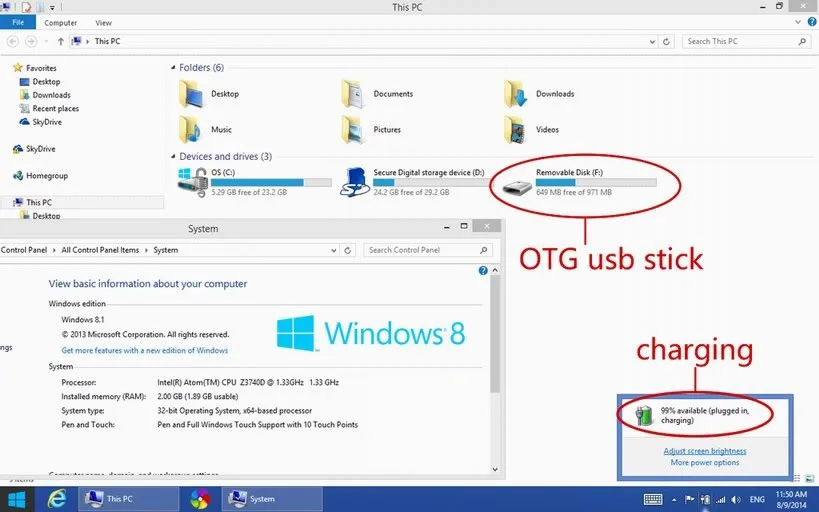Switch to This PC taskbar button

[128, 499]
